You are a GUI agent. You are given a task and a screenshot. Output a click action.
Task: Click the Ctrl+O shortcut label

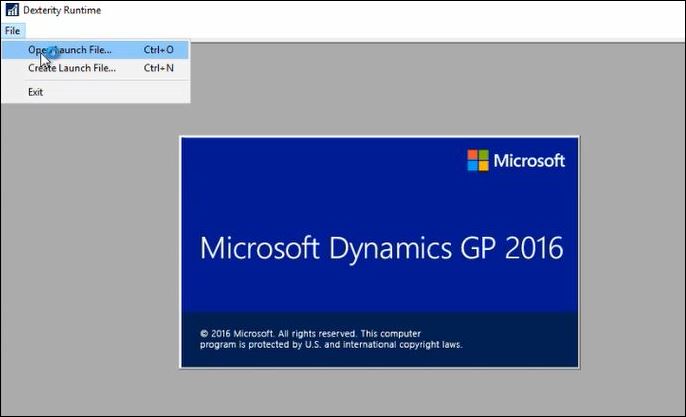158,49
